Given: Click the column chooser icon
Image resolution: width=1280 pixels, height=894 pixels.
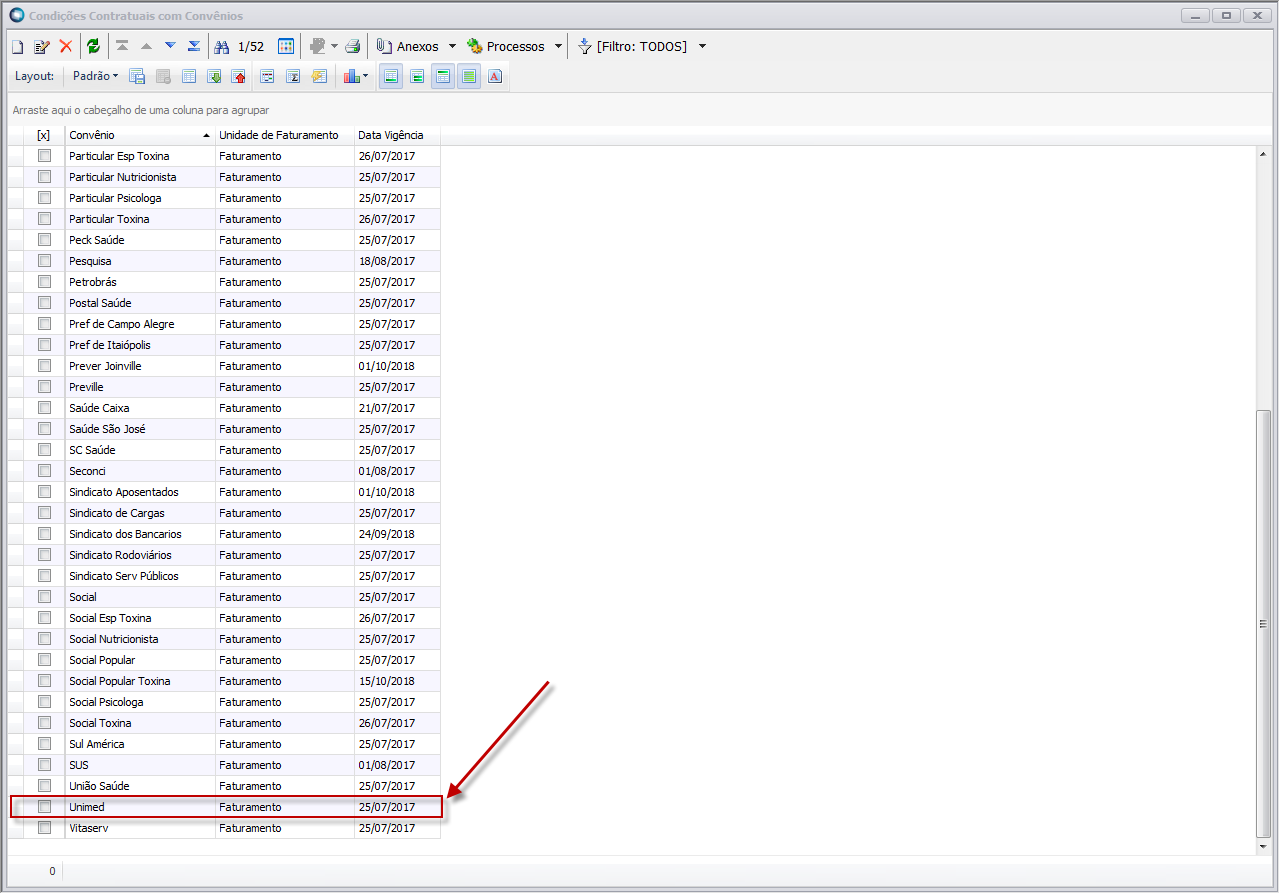Looking at the screenshot, I should tap(267, 76).
